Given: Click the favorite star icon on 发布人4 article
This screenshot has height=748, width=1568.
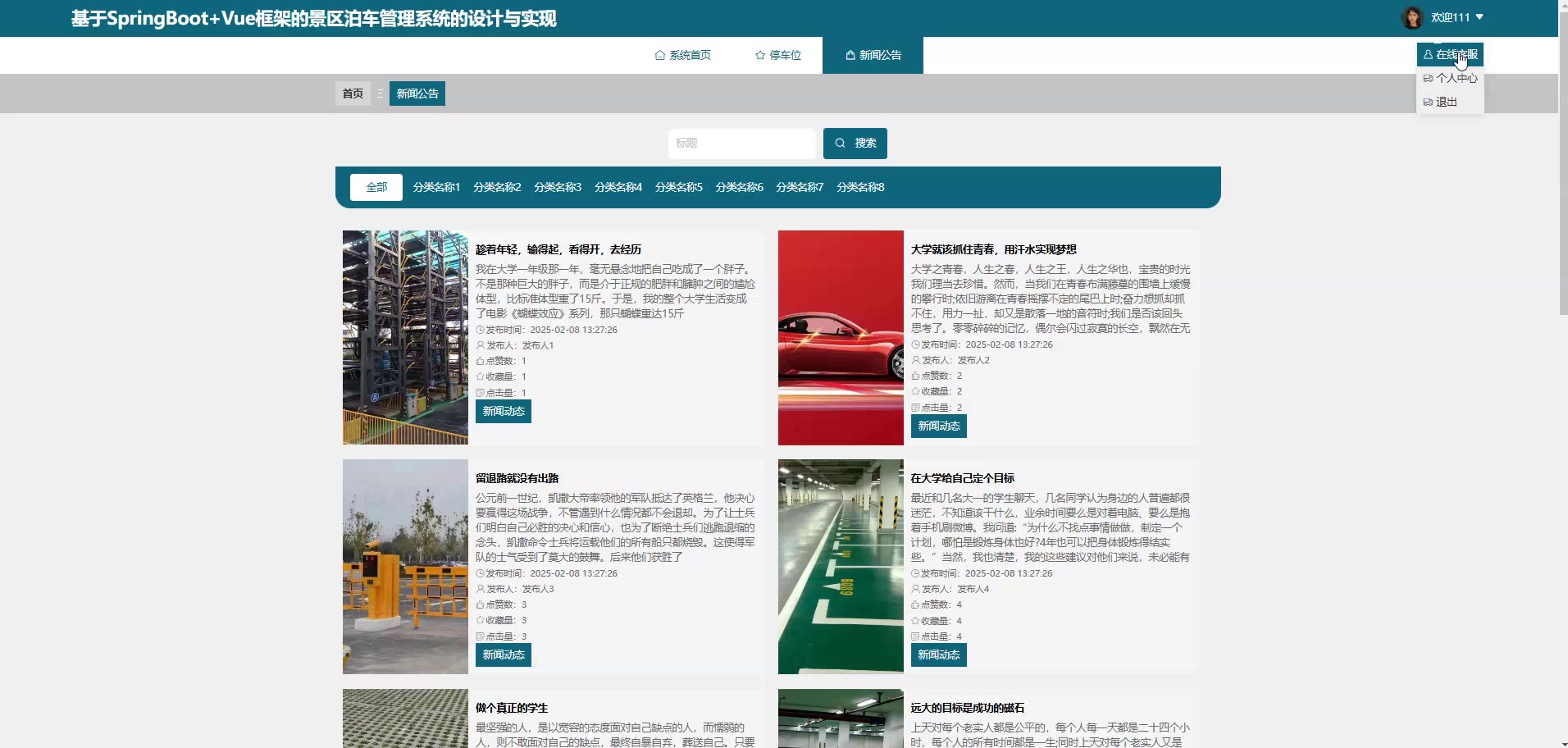Looking at the screenshot, I should (x=916, y=621).
